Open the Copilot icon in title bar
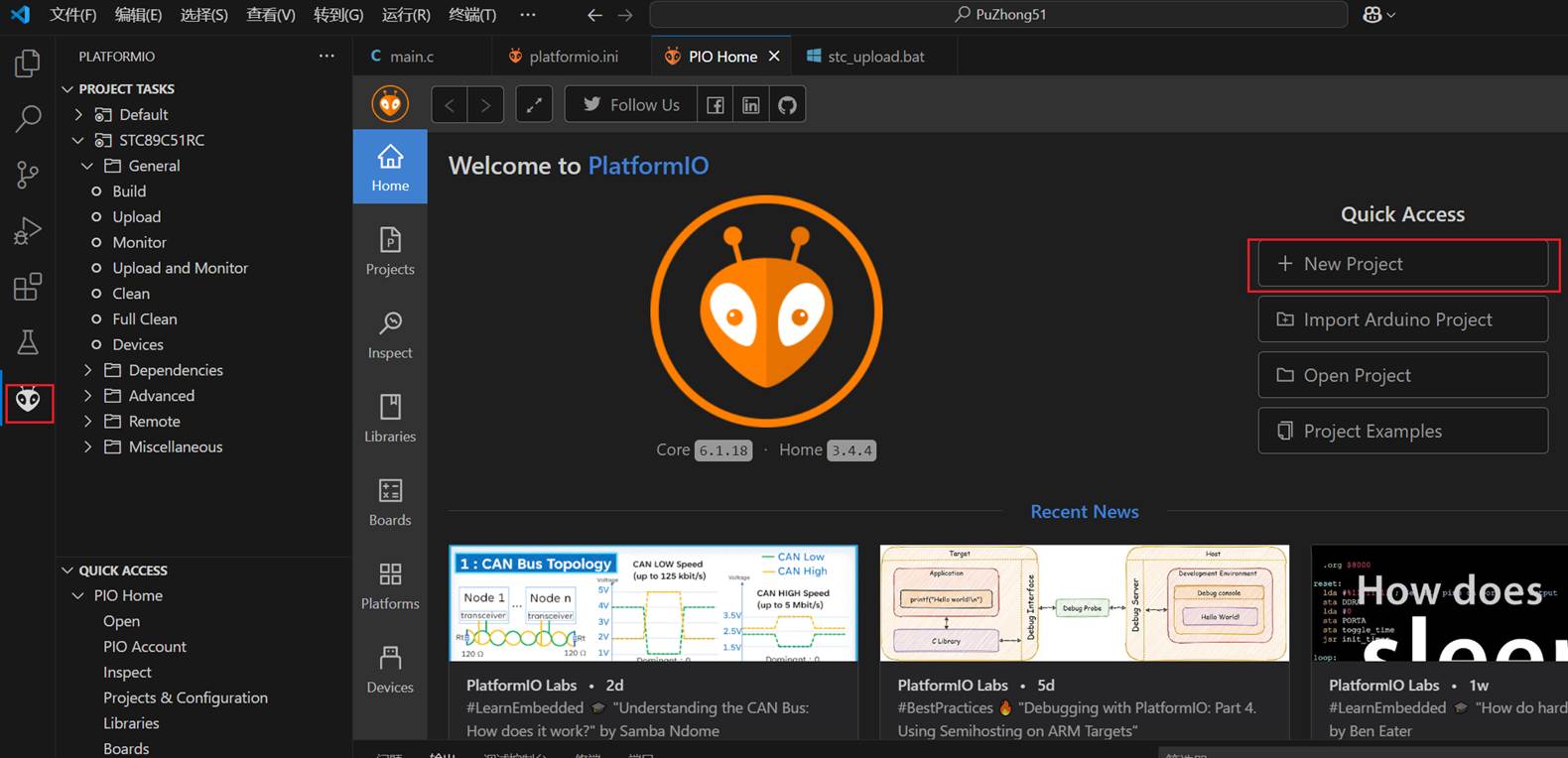This screenshot has width=1568, height=758. 1372,15
